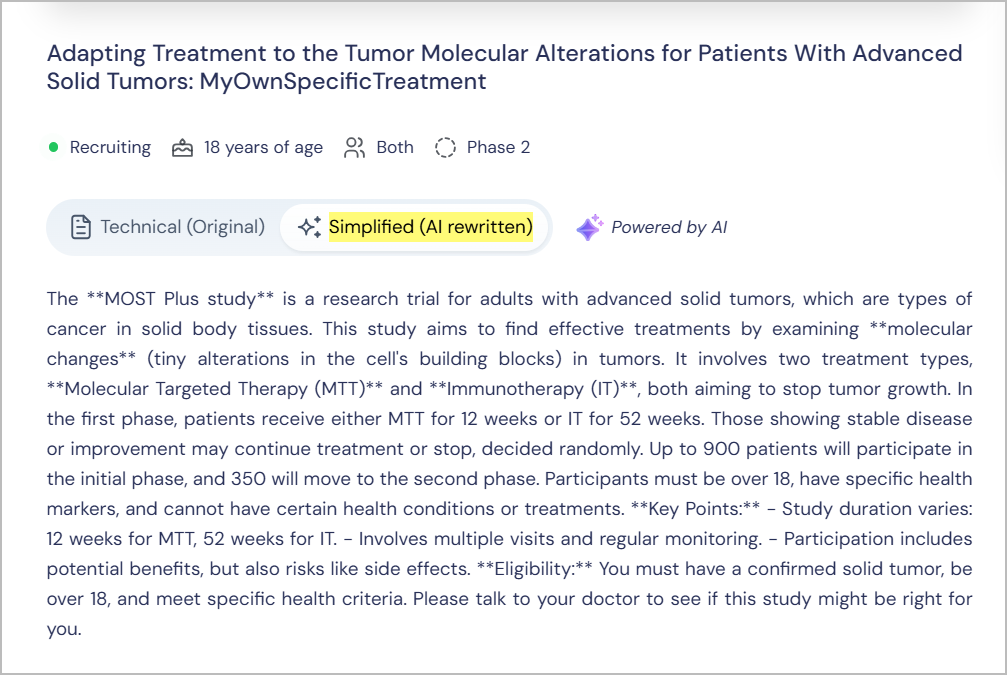Click the green Recruiting status dot
1007x675 pixels.
[x=54, y=148]
